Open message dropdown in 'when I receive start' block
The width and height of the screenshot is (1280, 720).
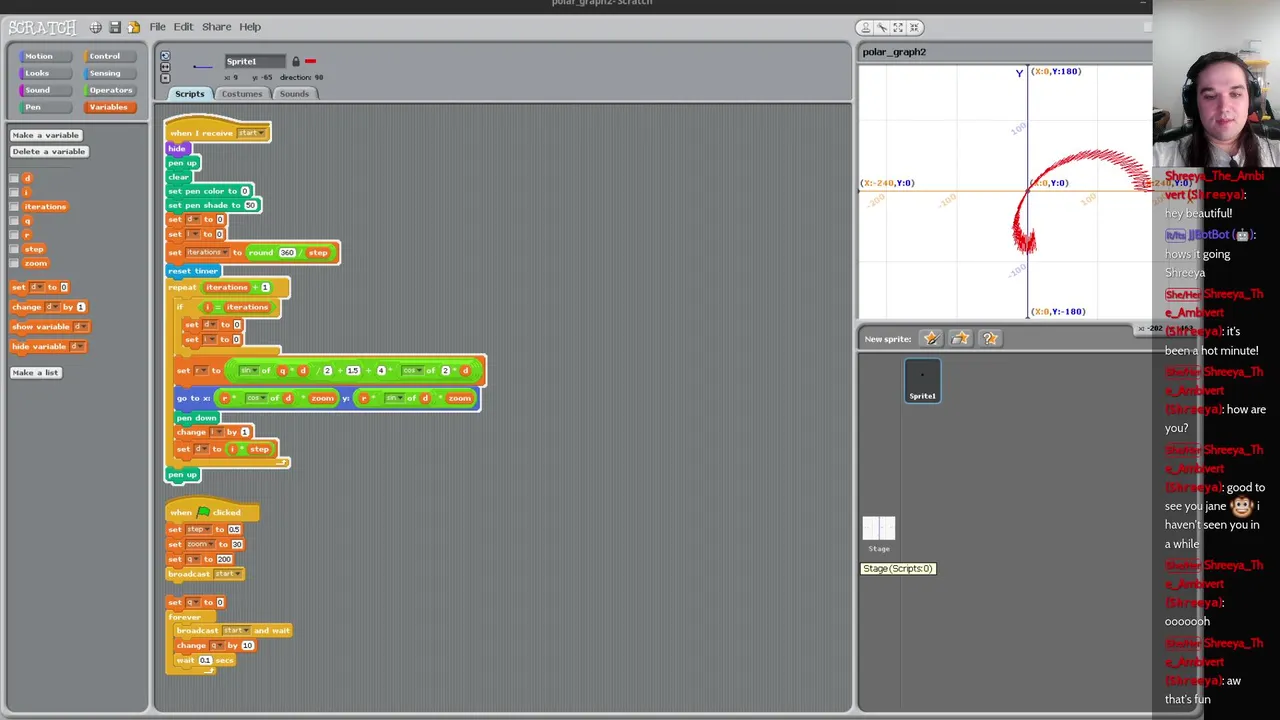coord(251,133)
